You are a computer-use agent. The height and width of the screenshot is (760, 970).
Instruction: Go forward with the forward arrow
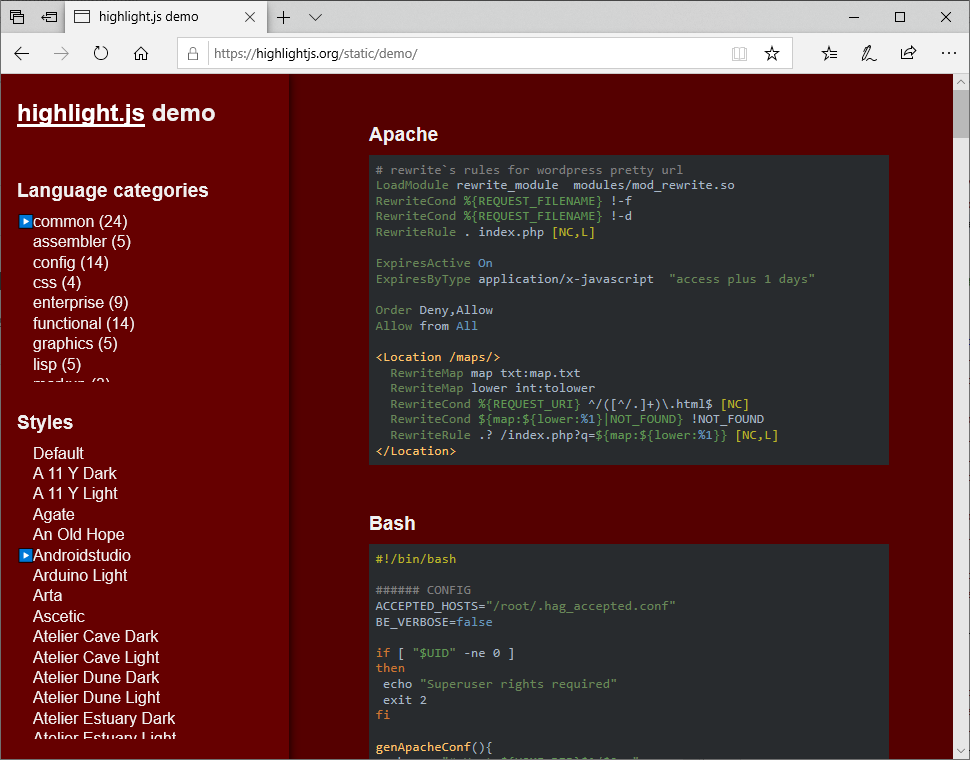coord(61,54)
